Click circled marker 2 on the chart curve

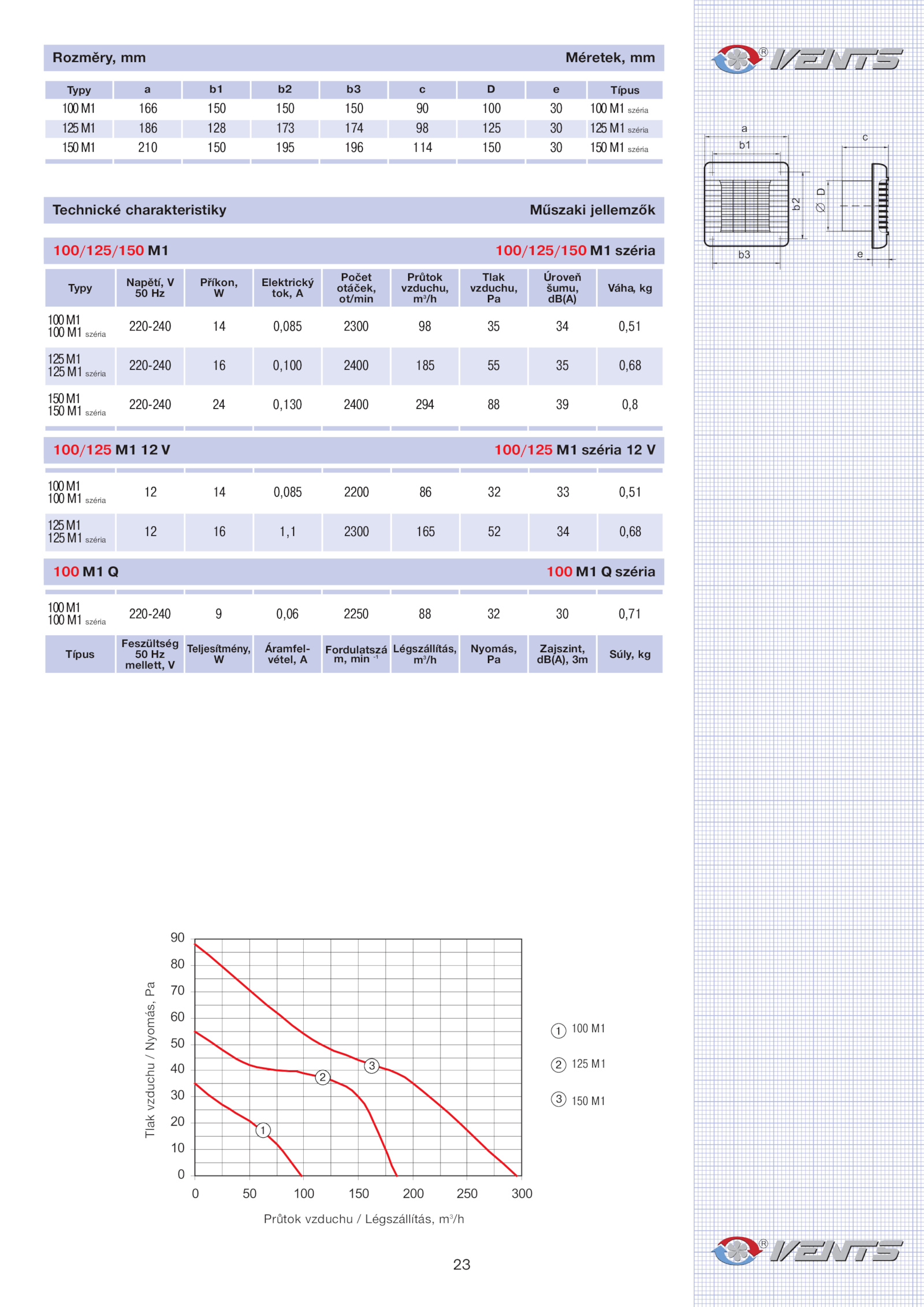(x=323, y=1077)
